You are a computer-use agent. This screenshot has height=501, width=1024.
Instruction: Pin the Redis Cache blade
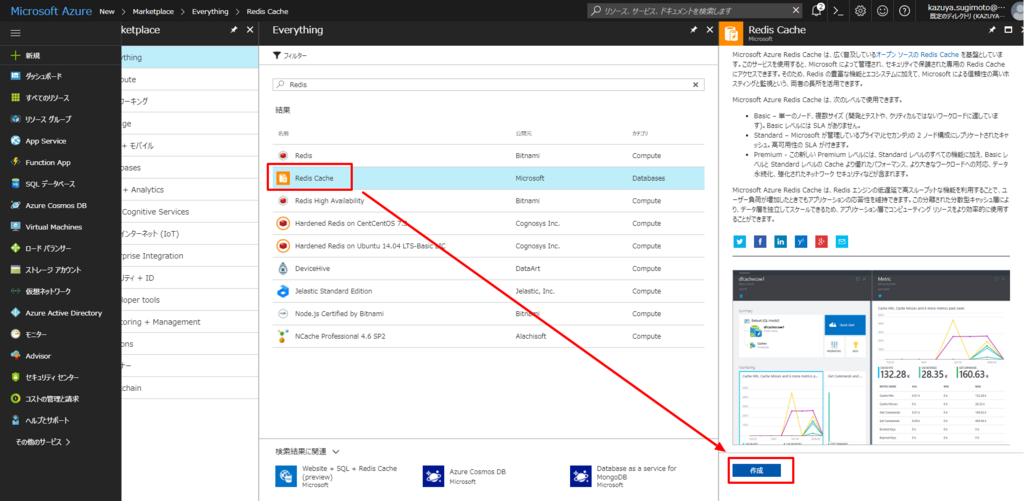pos(991,30)
